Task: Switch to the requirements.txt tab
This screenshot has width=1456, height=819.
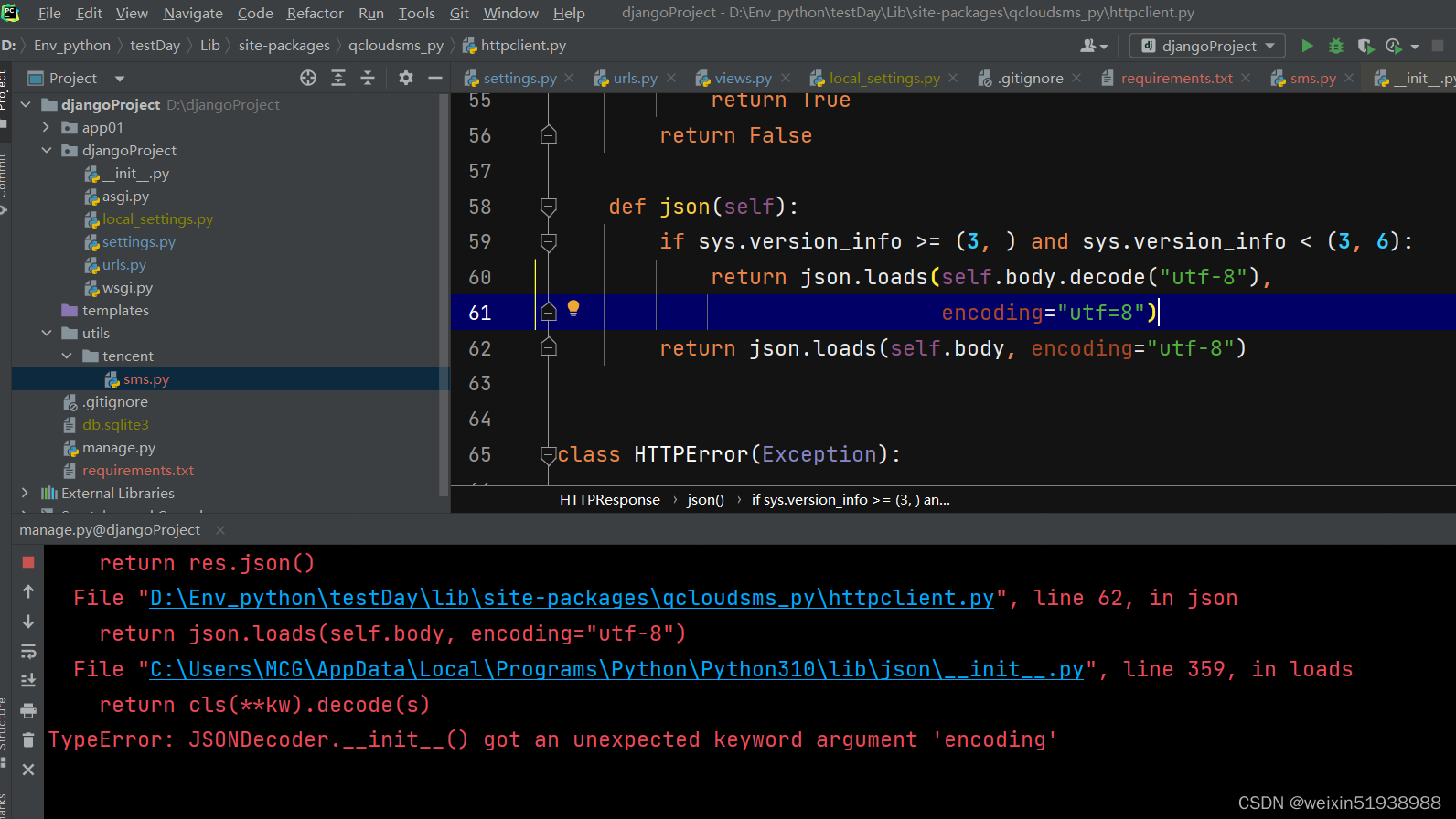Action: tap(1176, 79)
